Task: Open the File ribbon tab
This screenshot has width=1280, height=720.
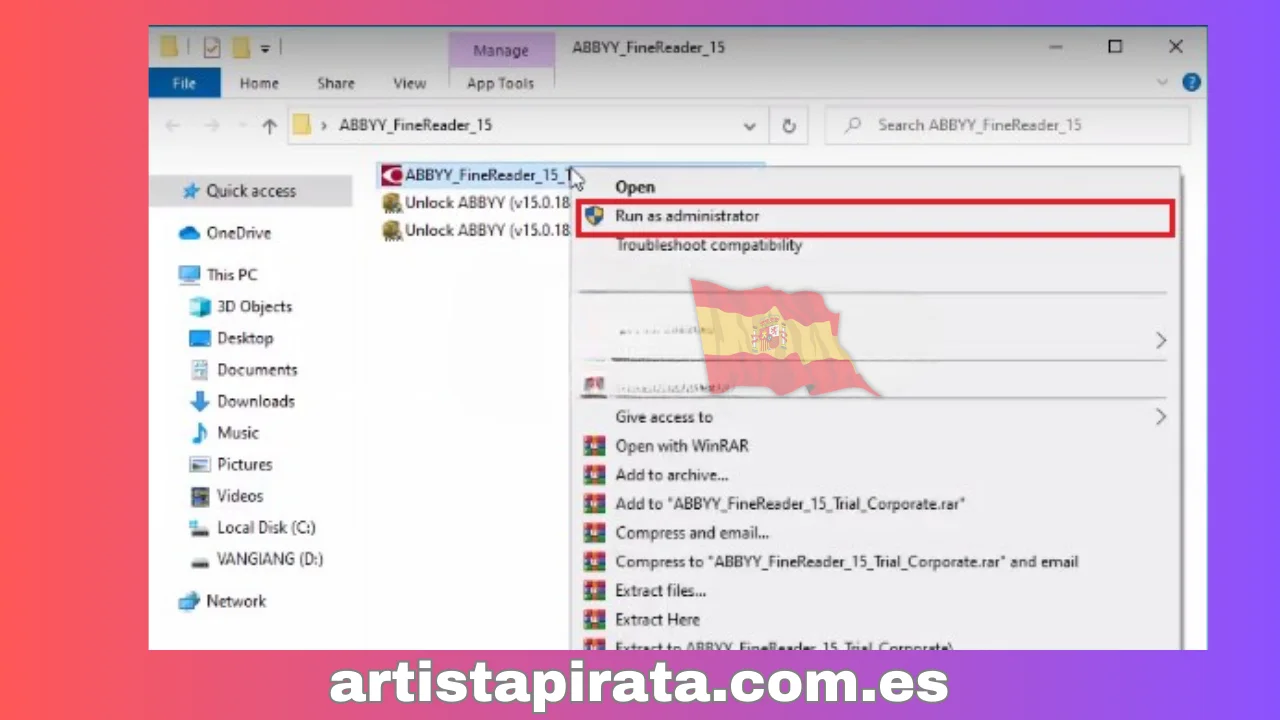Action: pos(184,83)
